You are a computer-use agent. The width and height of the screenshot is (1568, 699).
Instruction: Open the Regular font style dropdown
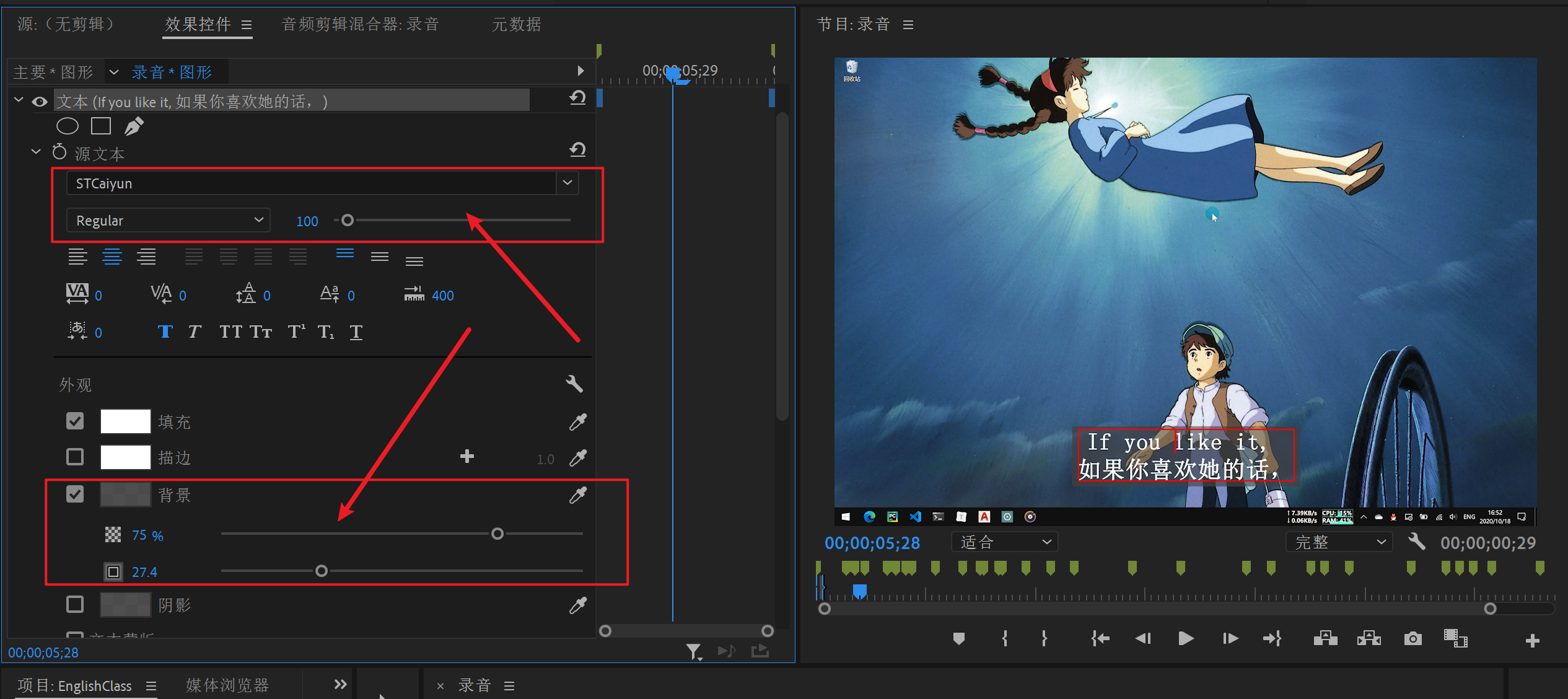click(x=168, y=221)
